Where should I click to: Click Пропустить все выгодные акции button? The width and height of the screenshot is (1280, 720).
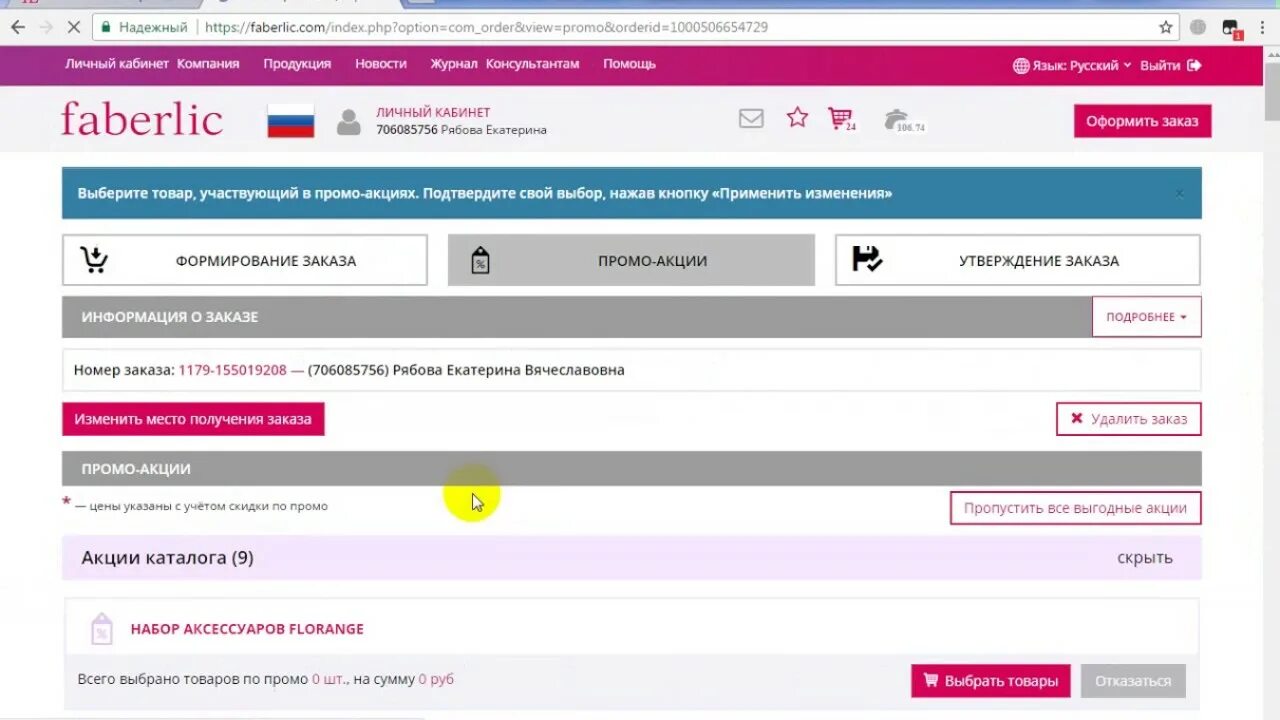click(x=1075, y=508)
